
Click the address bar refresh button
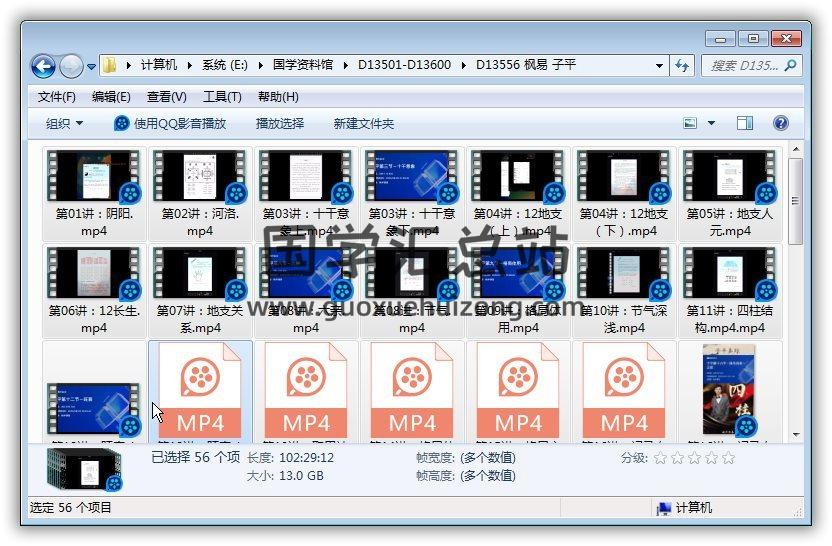click(x=682, y=66)
